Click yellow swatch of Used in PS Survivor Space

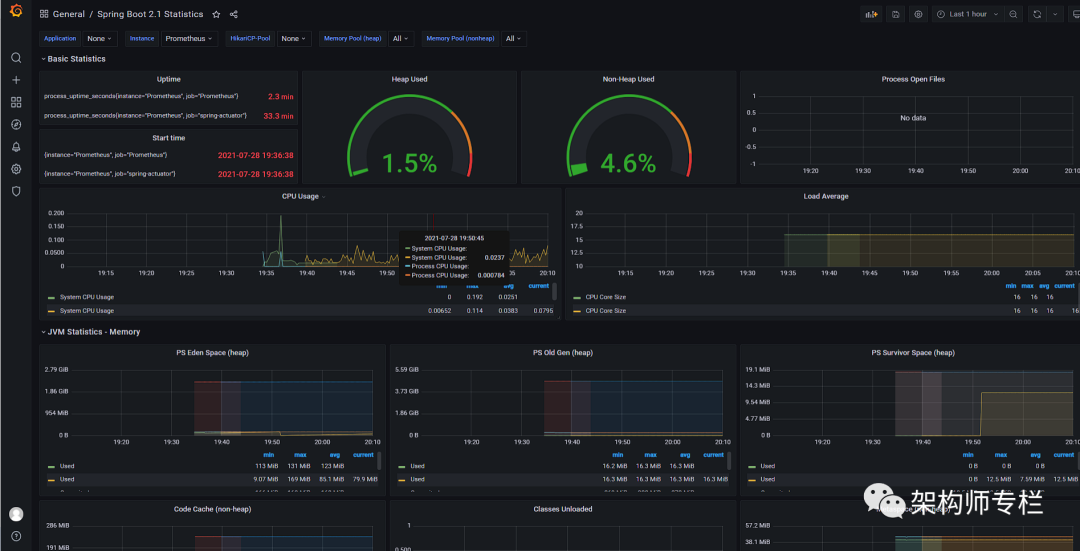[x=751, y=479]
